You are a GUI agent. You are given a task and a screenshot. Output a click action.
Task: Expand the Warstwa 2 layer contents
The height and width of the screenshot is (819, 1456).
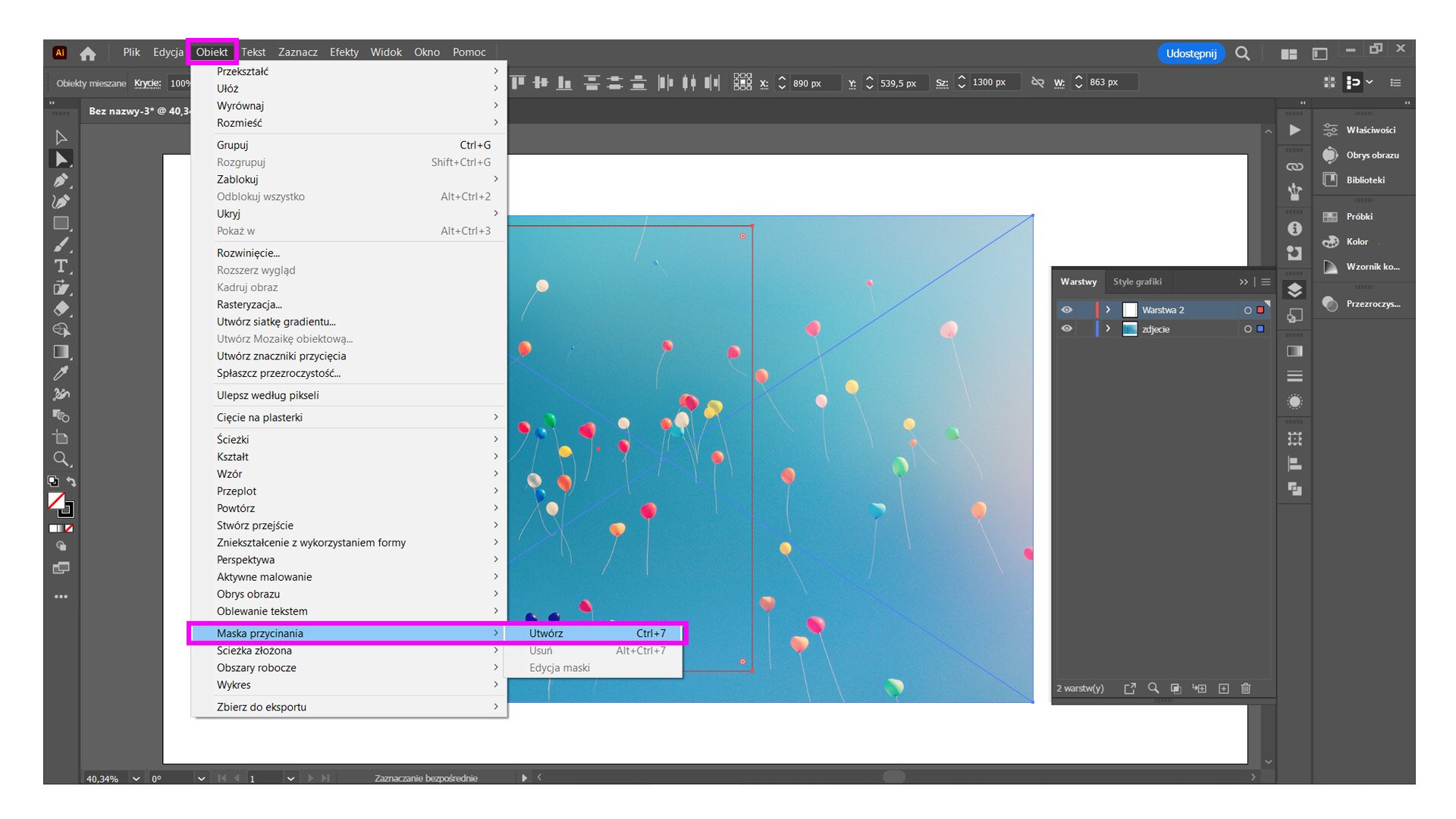point(1108,309)
